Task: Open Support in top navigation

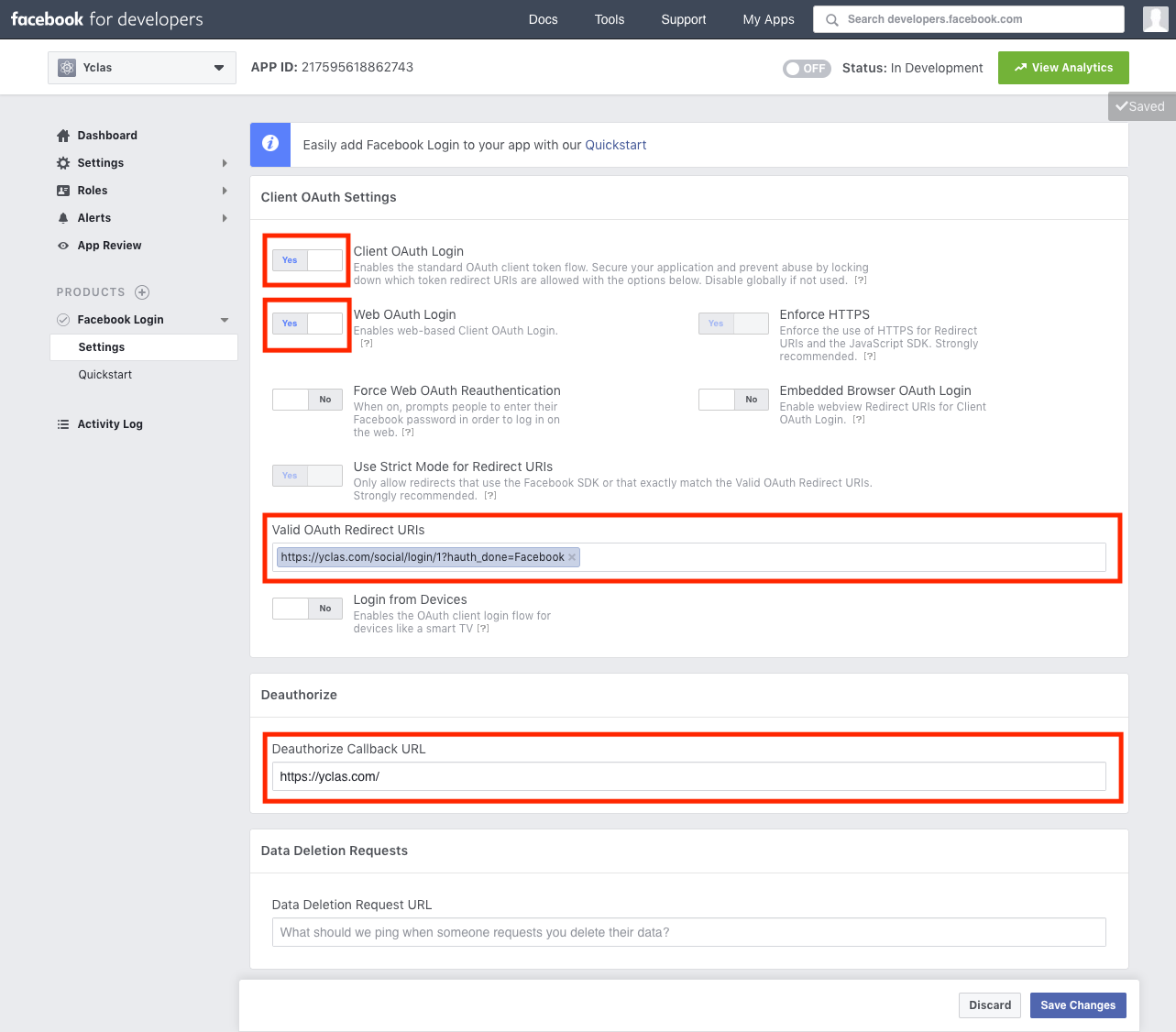Action: [684, 19]
